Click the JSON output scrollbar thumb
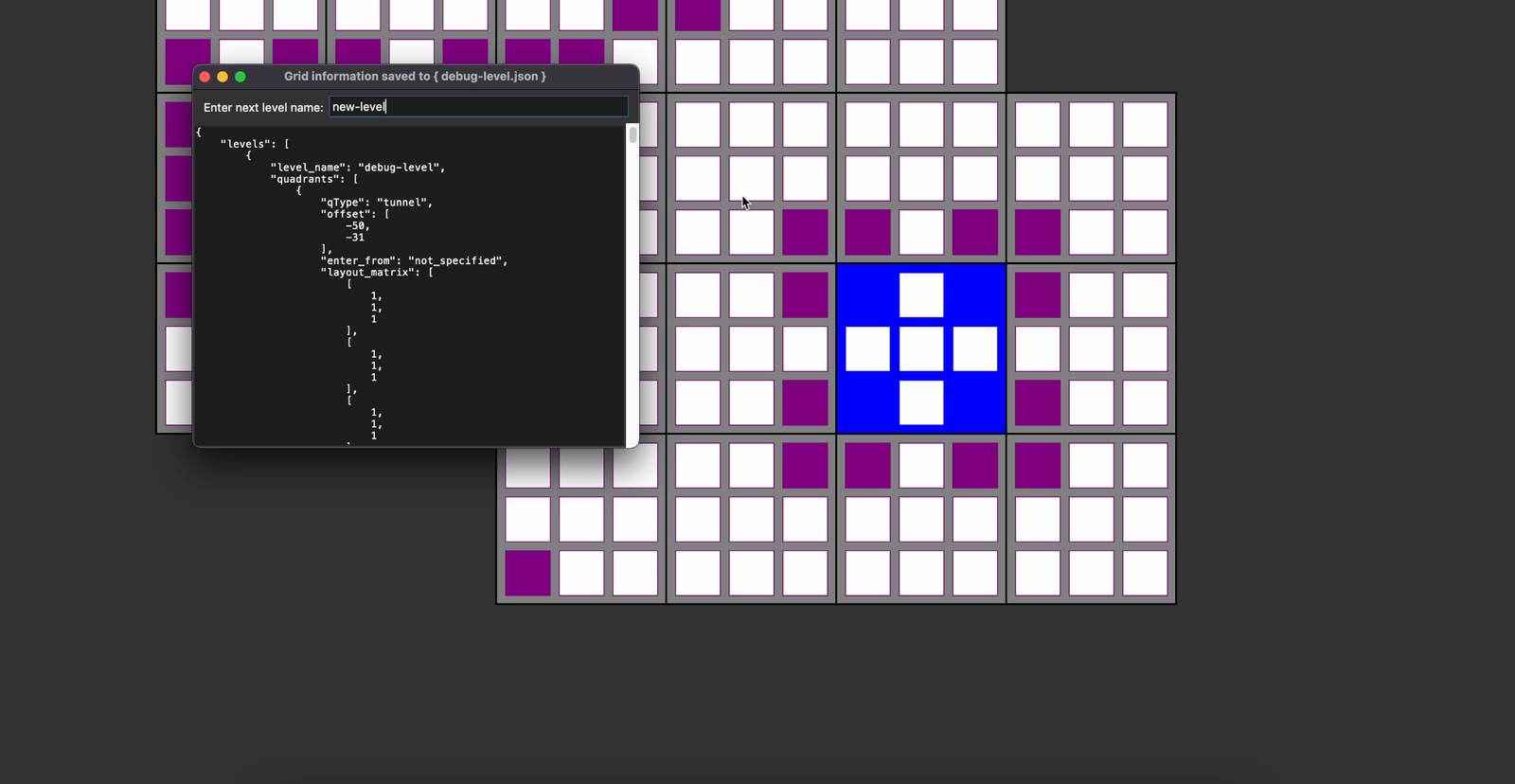This screenshot has width=1515, height=784. 633,134
